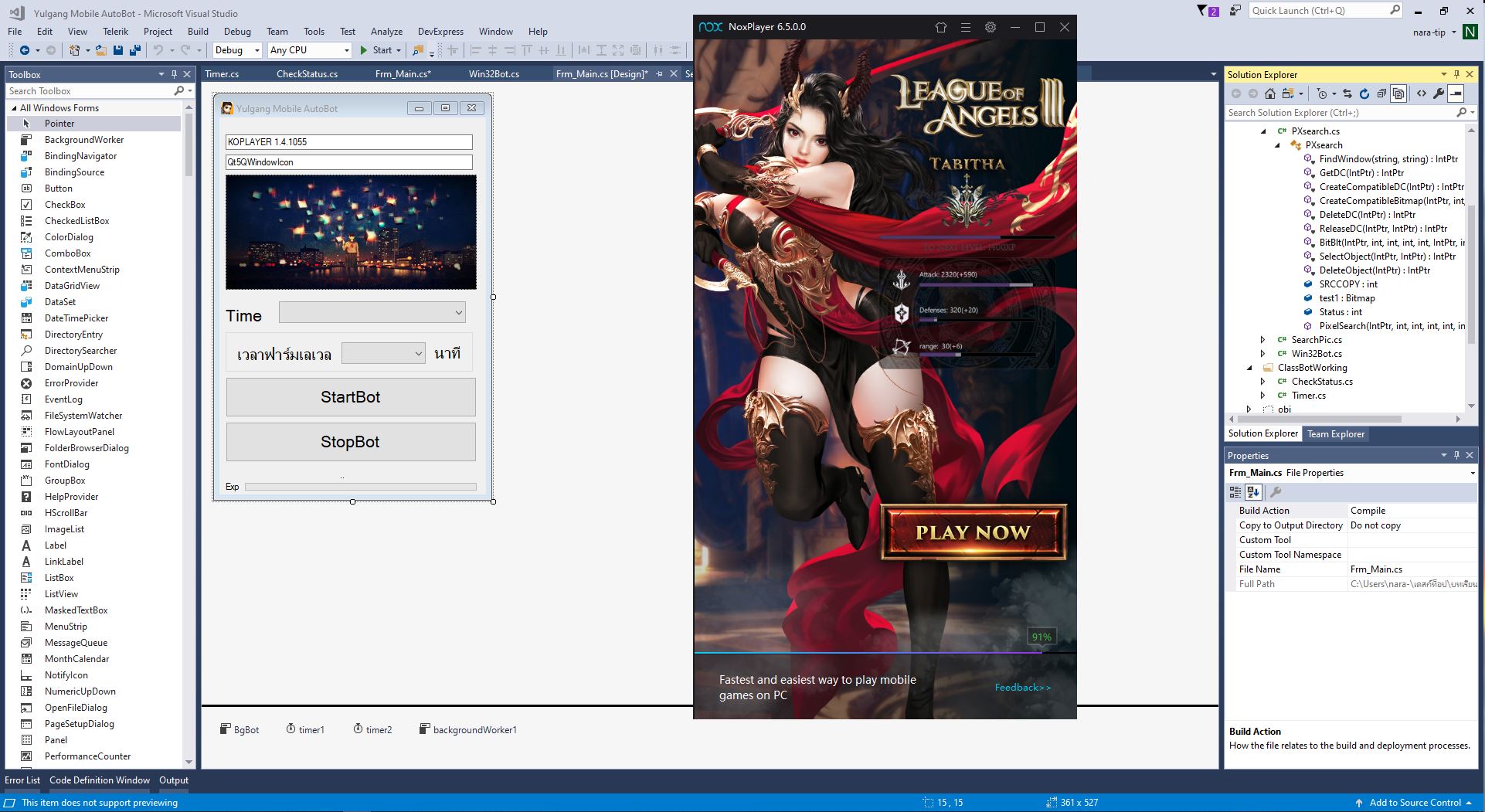Toggle the Preview Selected Items button
Viewport: 1485px width, 812px height.
point(1456,93)
